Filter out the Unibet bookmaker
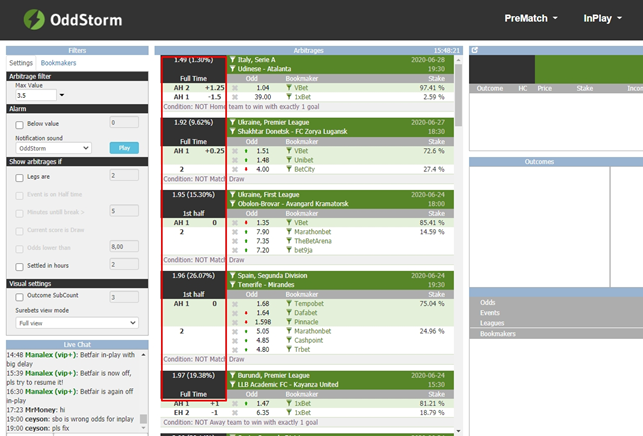 click(290, 160)
